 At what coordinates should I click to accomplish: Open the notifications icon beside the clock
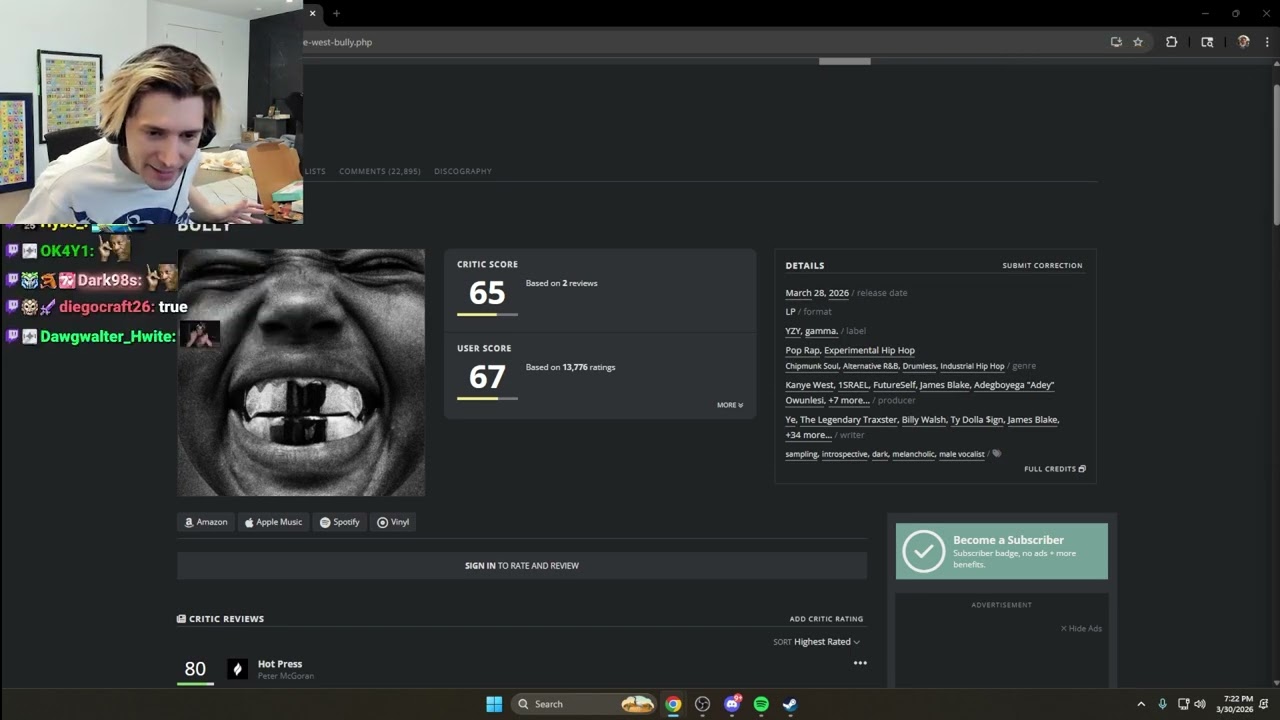(1264, 704)
